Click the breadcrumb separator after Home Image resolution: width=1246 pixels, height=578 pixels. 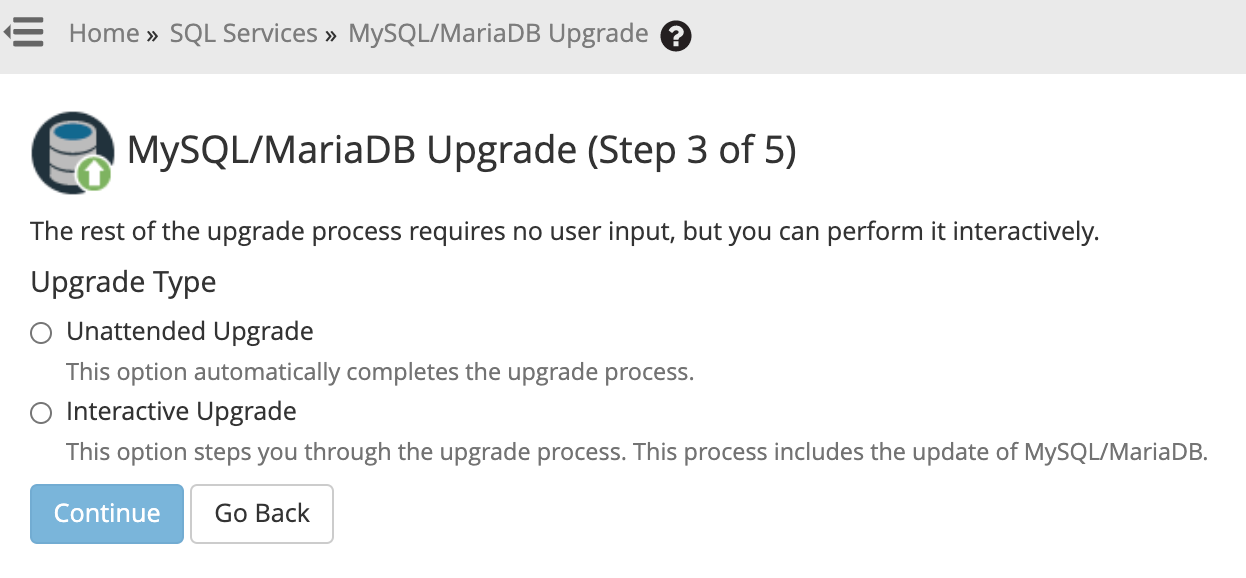point(153,35)
